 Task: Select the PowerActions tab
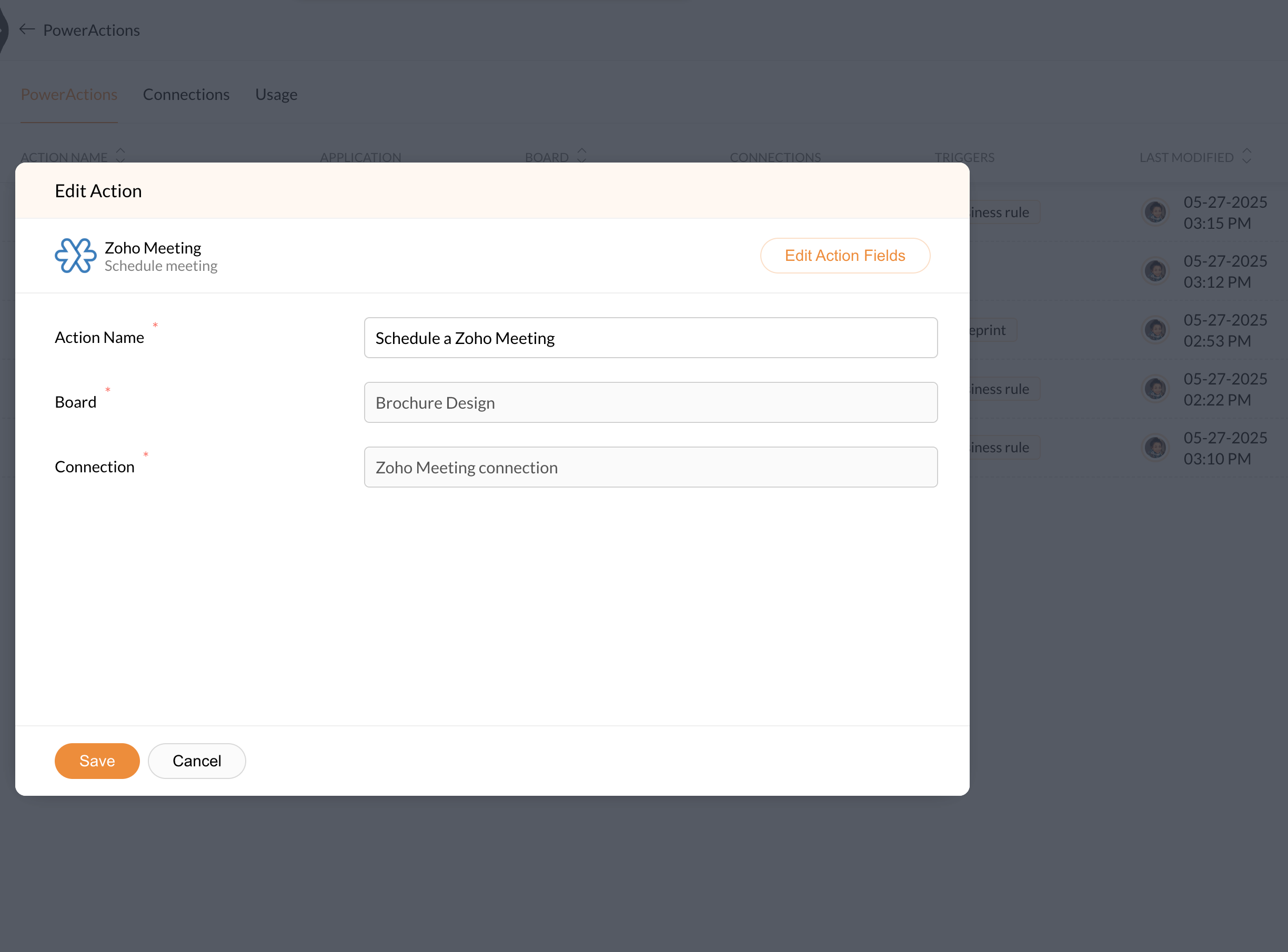(69, 95)
